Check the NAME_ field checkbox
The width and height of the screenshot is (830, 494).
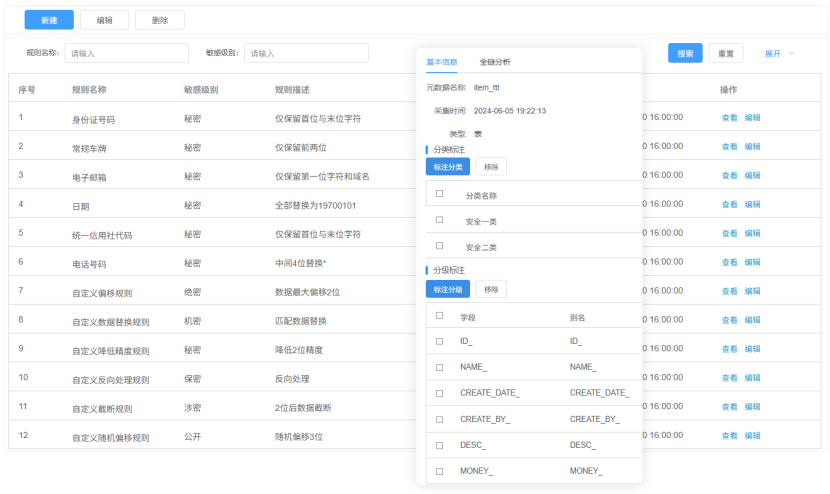coord(439,367)
